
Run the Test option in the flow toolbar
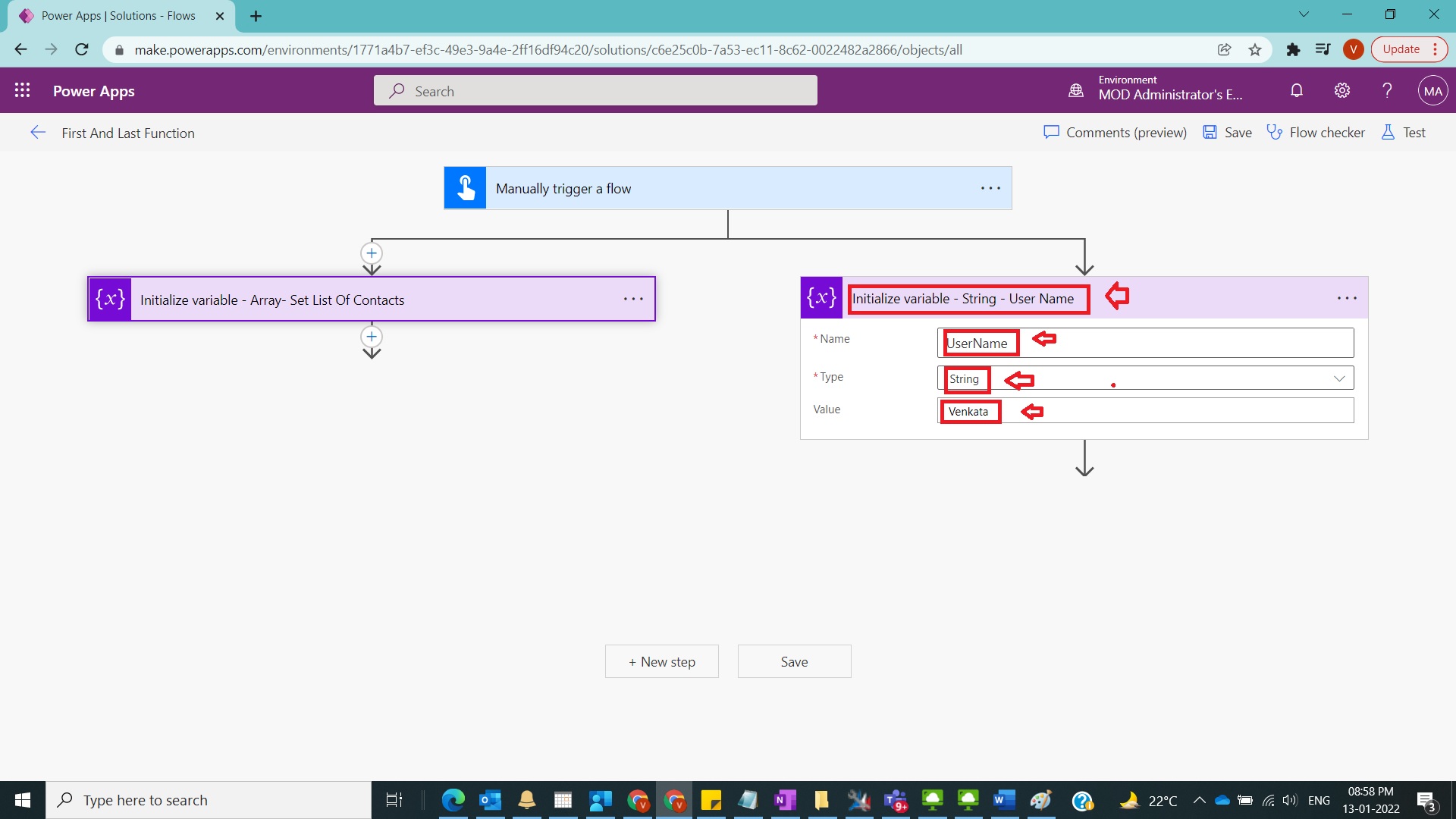1403,132
